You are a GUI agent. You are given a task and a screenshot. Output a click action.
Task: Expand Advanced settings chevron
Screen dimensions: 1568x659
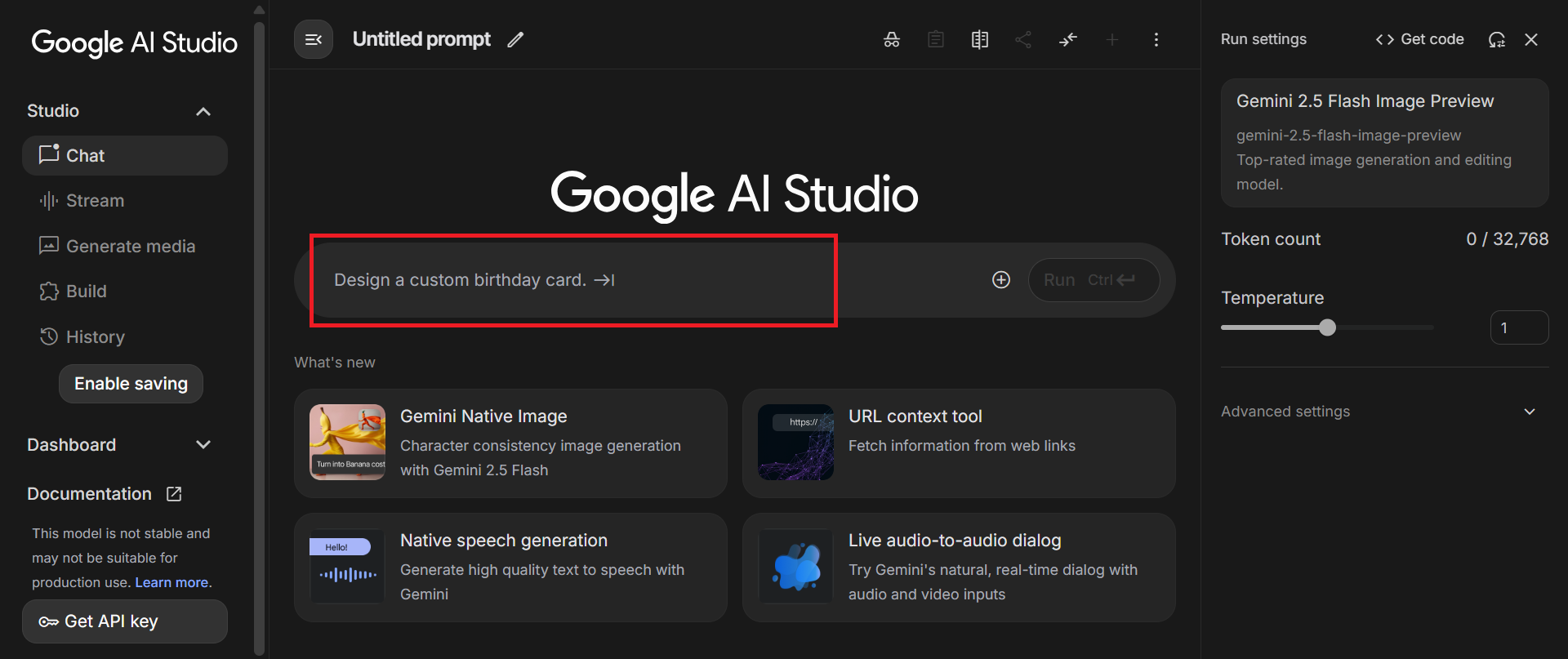click(x=1530, y=412)
